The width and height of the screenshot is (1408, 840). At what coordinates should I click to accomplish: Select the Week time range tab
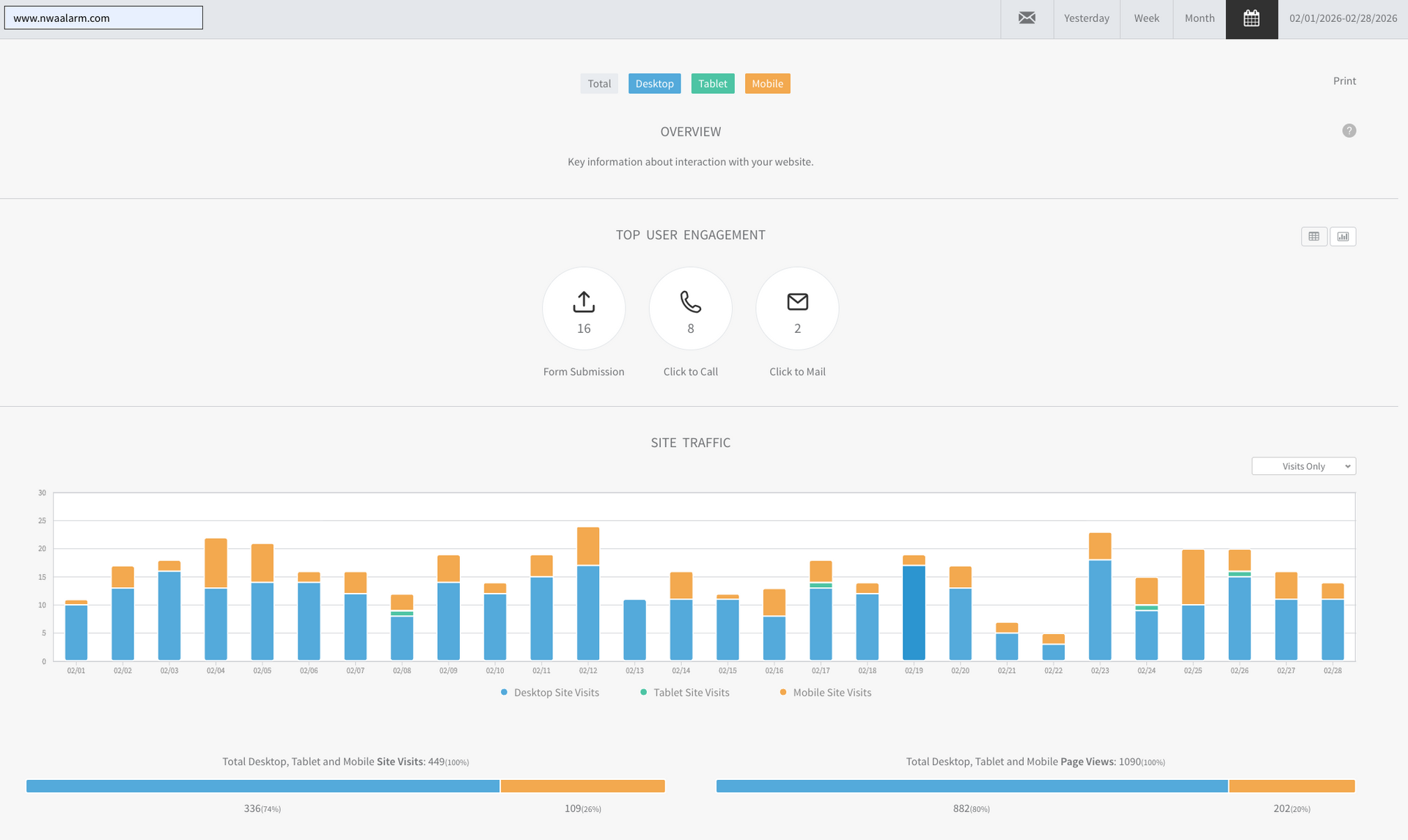pyautogui.click(x=1146, y=18)
